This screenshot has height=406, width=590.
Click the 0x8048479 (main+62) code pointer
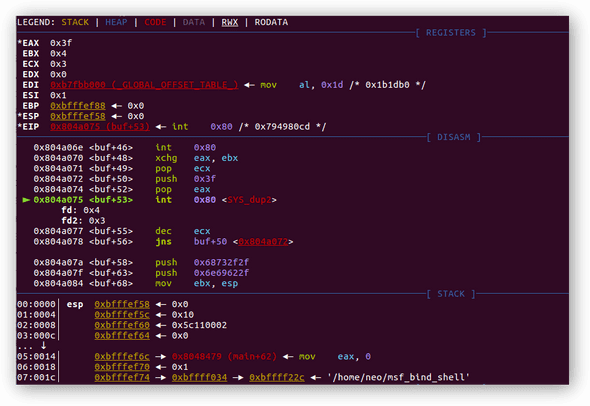pos(224,356)
